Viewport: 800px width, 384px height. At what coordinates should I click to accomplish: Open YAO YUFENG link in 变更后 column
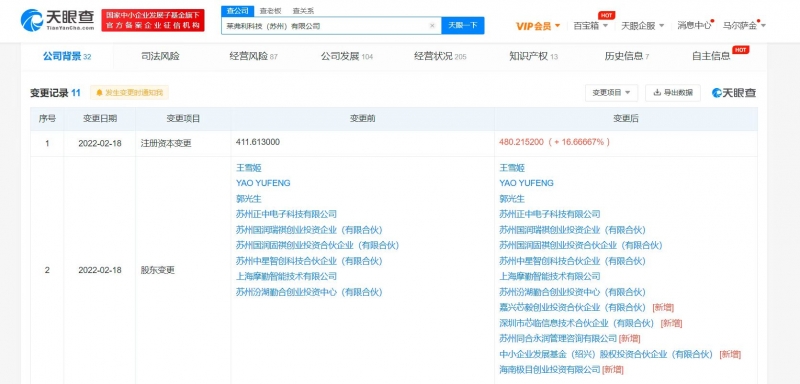click(x=526, y=183)
